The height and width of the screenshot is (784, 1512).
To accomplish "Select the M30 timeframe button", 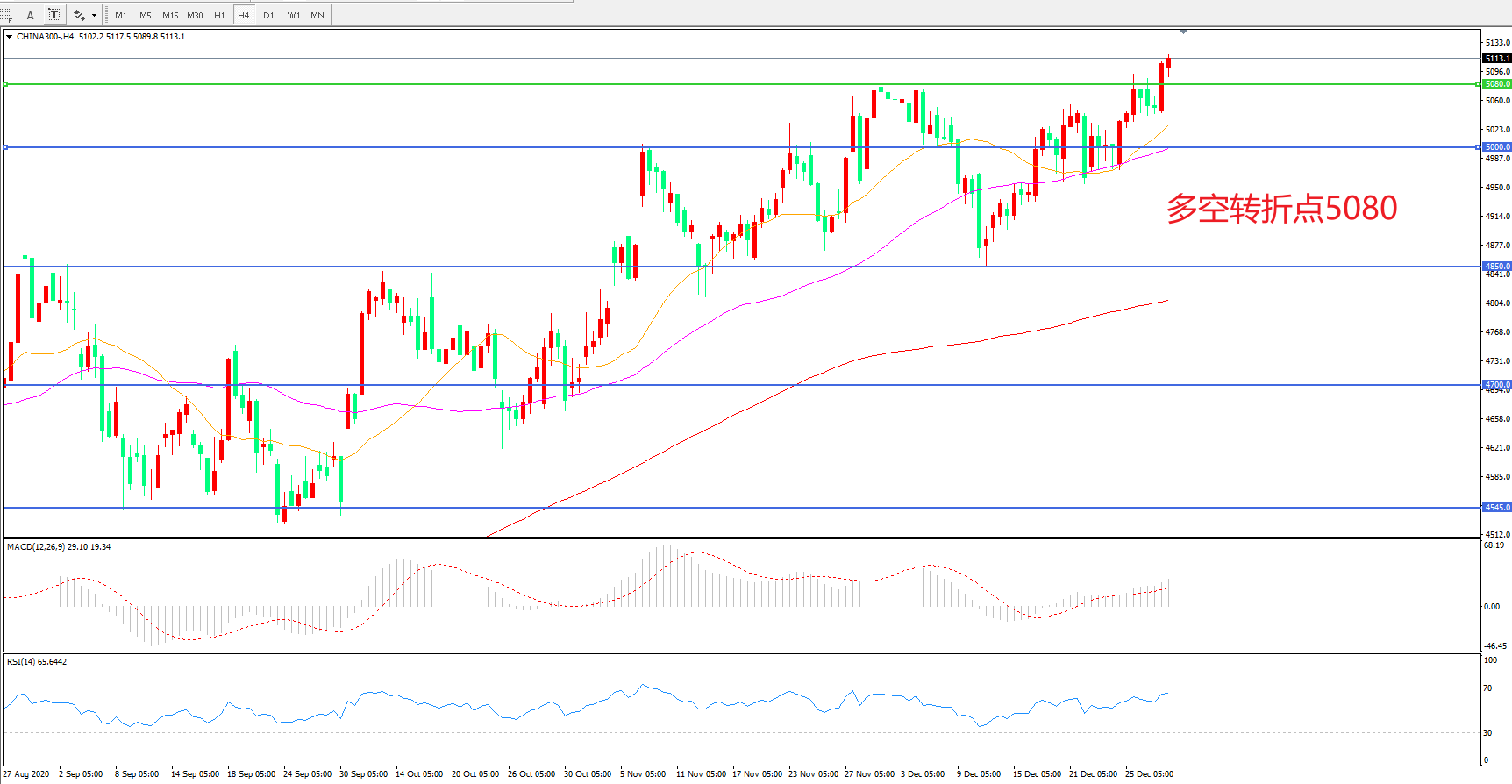I will pos(195,15).
